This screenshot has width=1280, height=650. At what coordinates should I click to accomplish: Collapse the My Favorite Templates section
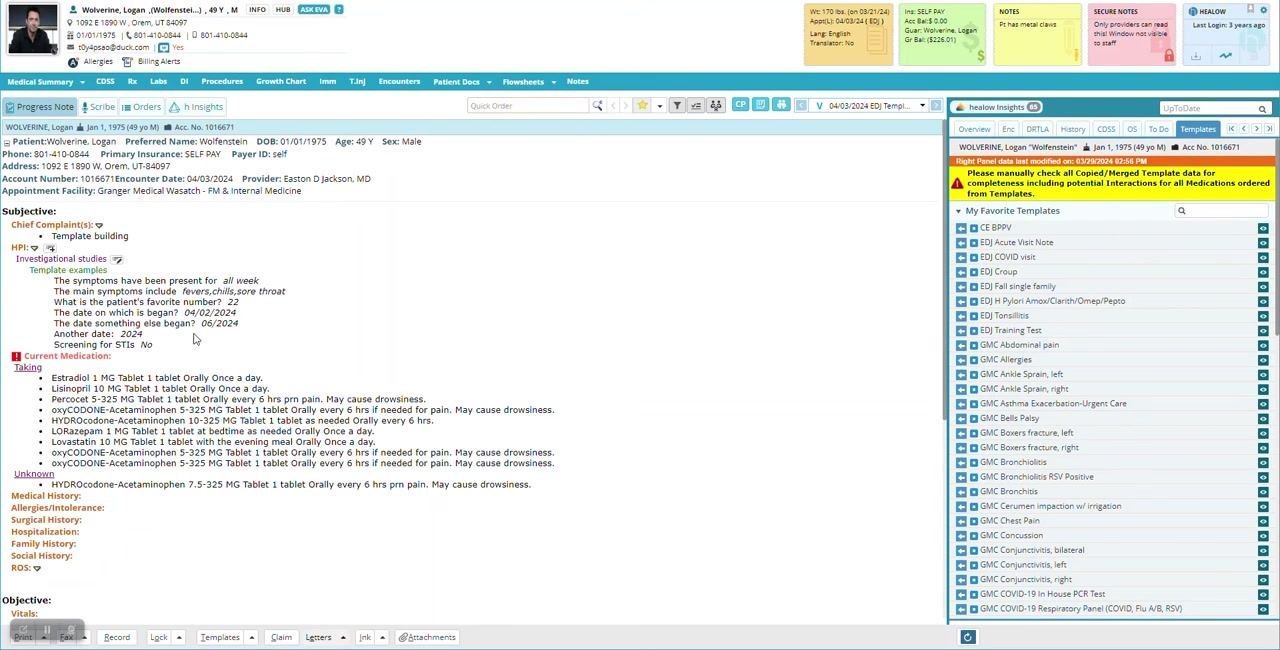(958, 211)
